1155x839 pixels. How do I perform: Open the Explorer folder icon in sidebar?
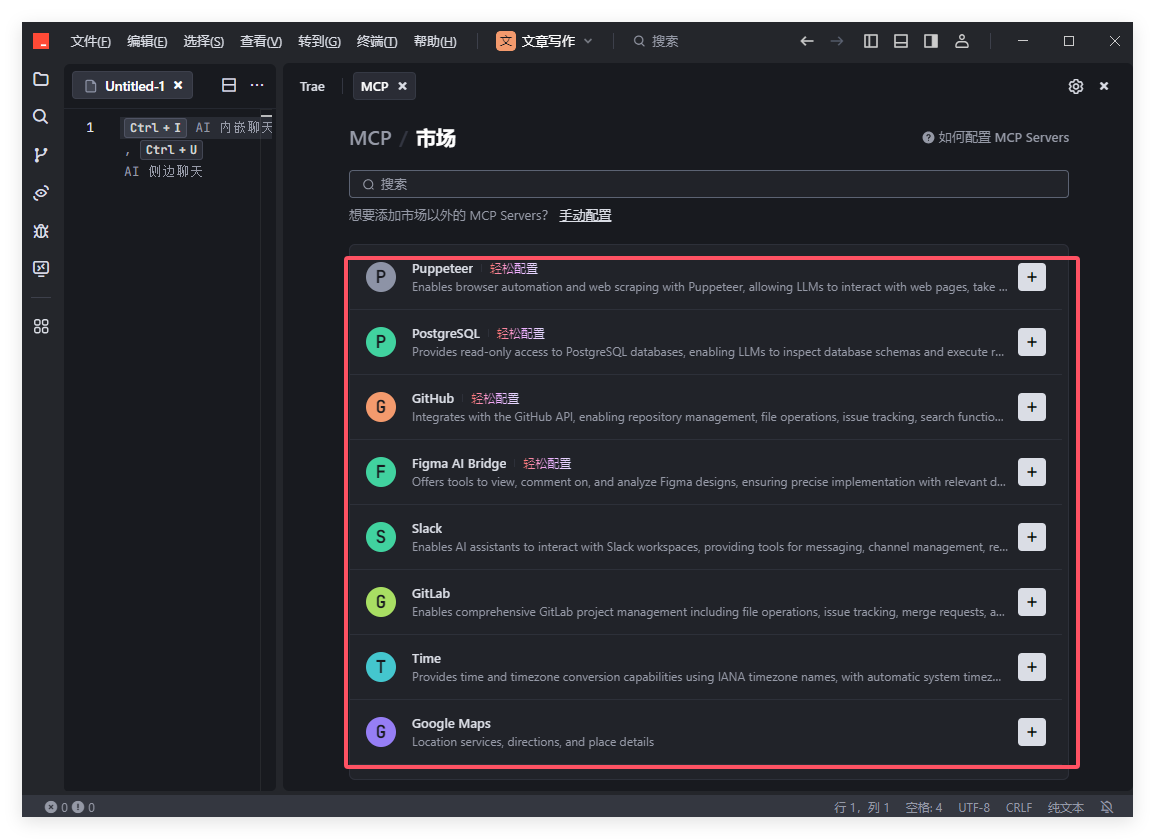(41, 79)
